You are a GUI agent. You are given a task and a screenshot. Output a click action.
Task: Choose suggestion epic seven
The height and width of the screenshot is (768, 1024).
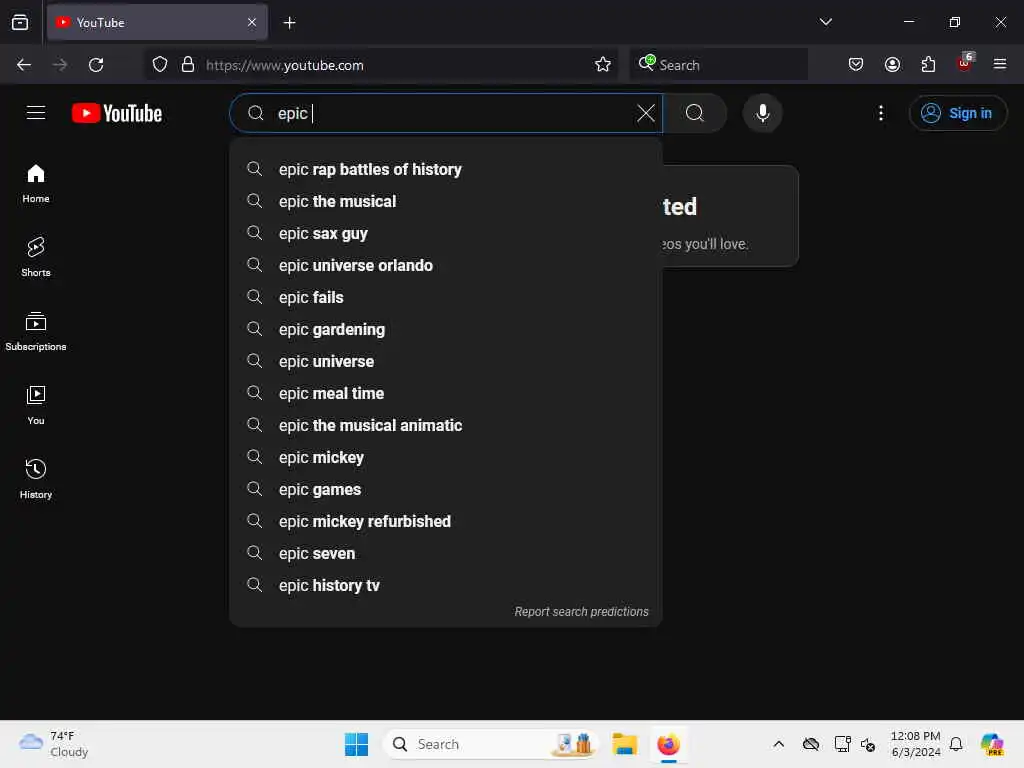tap(446, 553)
